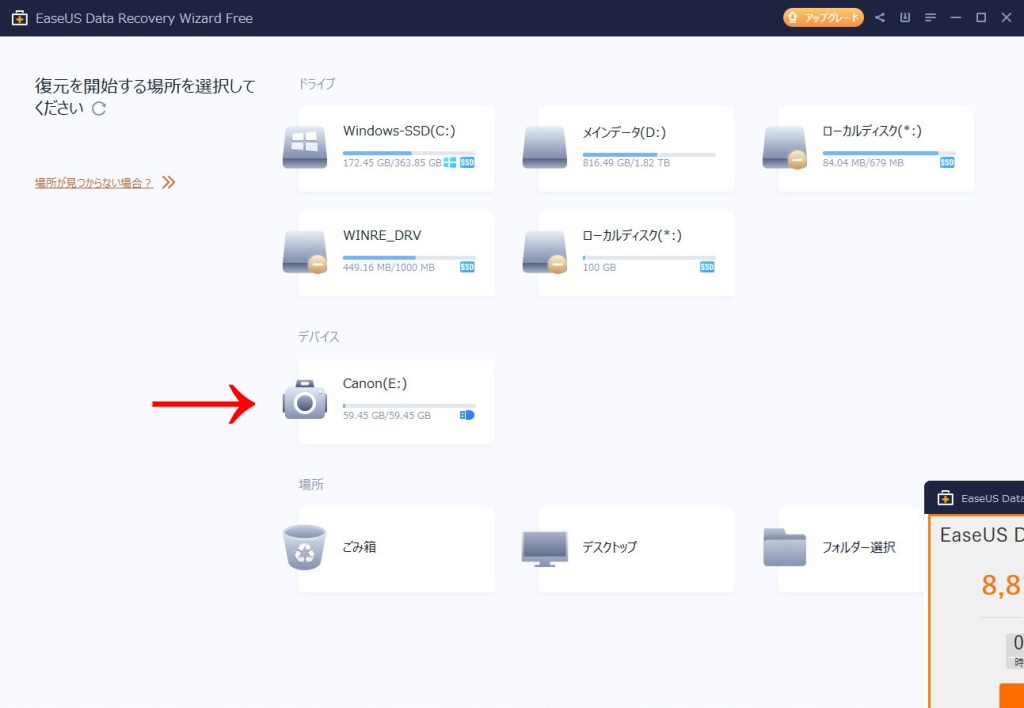
Task: Click 449.16 MB/1000 MB size text
Action: click(389, 267)
